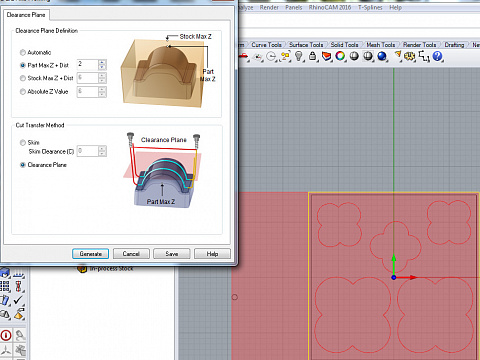Switch to Mesh Tools tab
480x360 pixels.
pyautogui.click(x=381, y=45)
